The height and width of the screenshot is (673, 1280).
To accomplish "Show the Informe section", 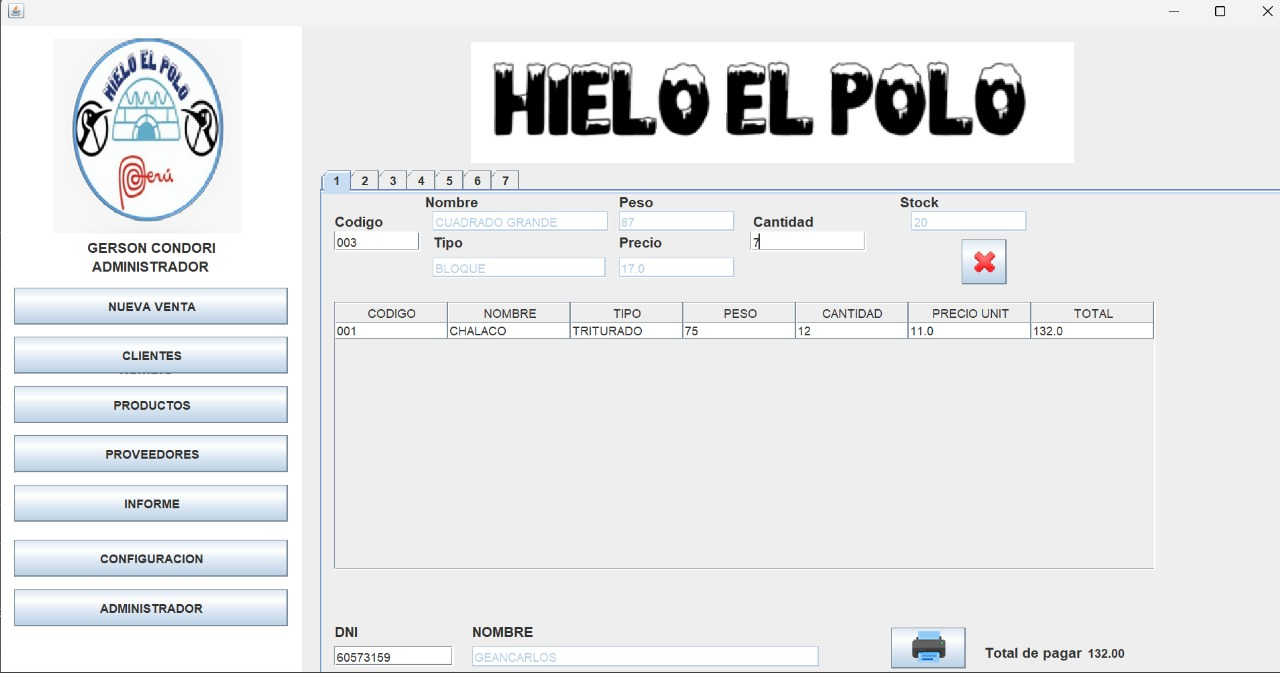I will coord(151,503).
